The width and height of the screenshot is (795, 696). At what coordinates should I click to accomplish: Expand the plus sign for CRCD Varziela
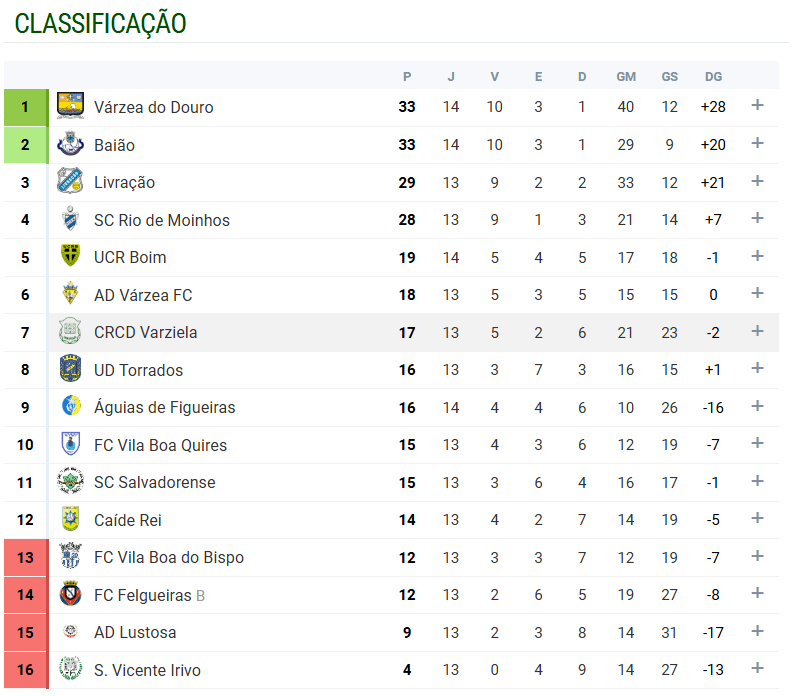coord(757,331)
